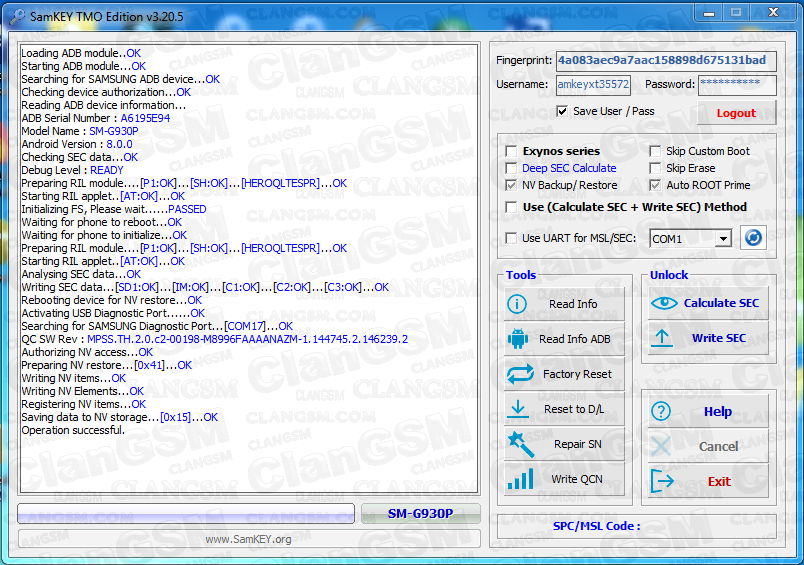Viewport: 804px width, 565px height.
Task: Click the 'Operation successful.' log line
Action: 73,430
